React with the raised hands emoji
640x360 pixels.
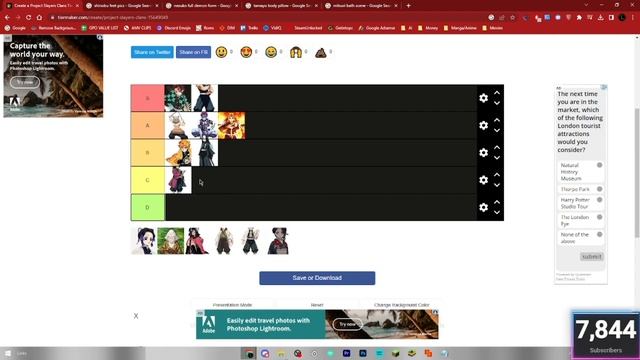point(296,52)
